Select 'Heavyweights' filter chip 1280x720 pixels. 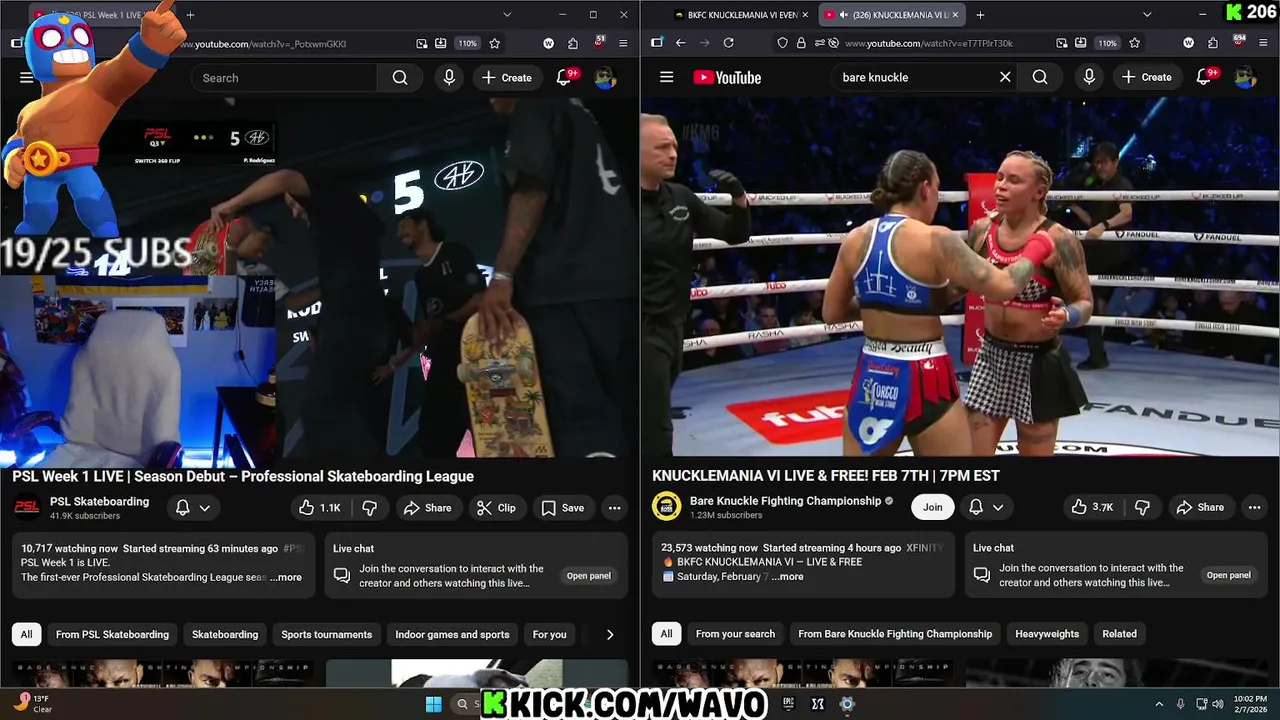click(1047, 633)
